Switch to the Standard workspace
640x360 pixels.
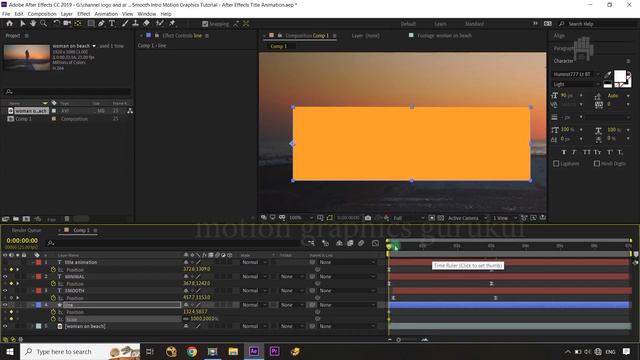point(474,24)
